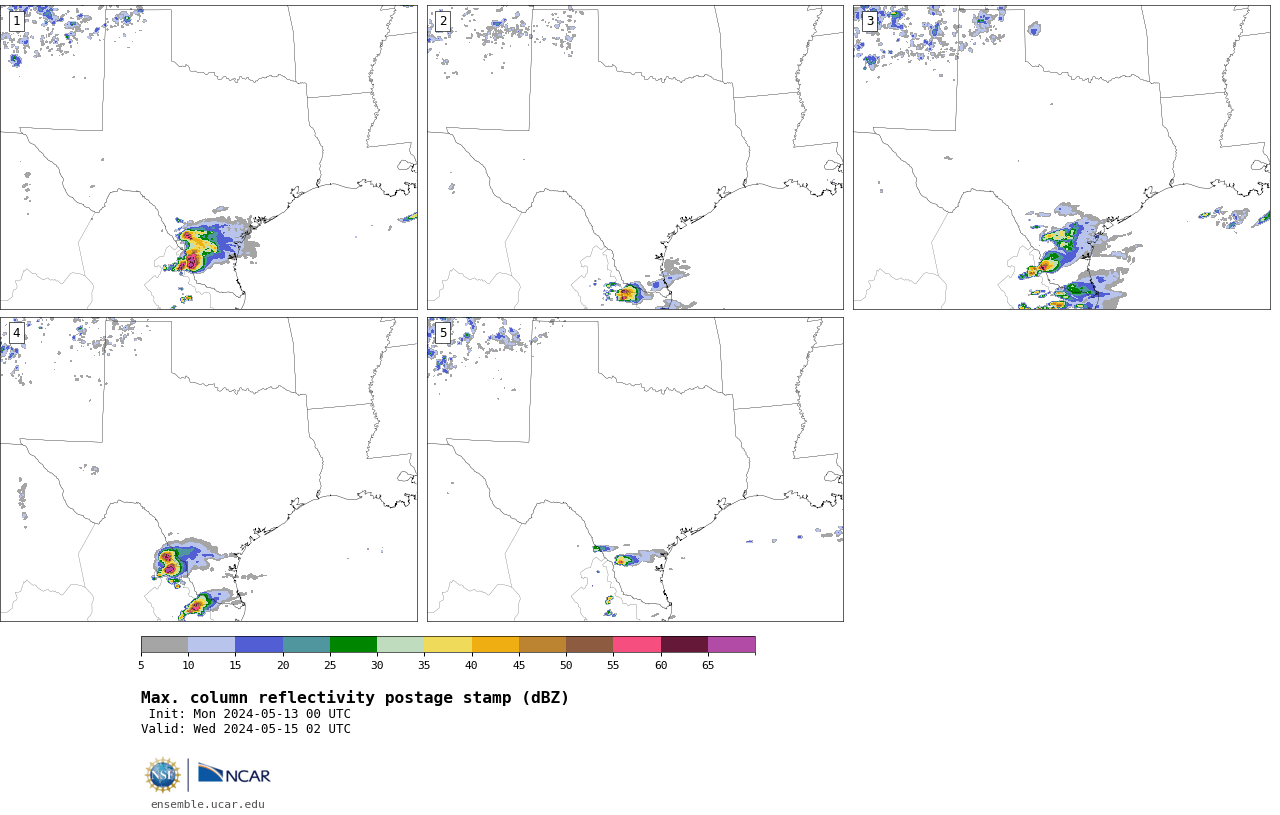Click the number 2 panel label
Viewport: 1280px width, 815px height.
coord(443,21)
